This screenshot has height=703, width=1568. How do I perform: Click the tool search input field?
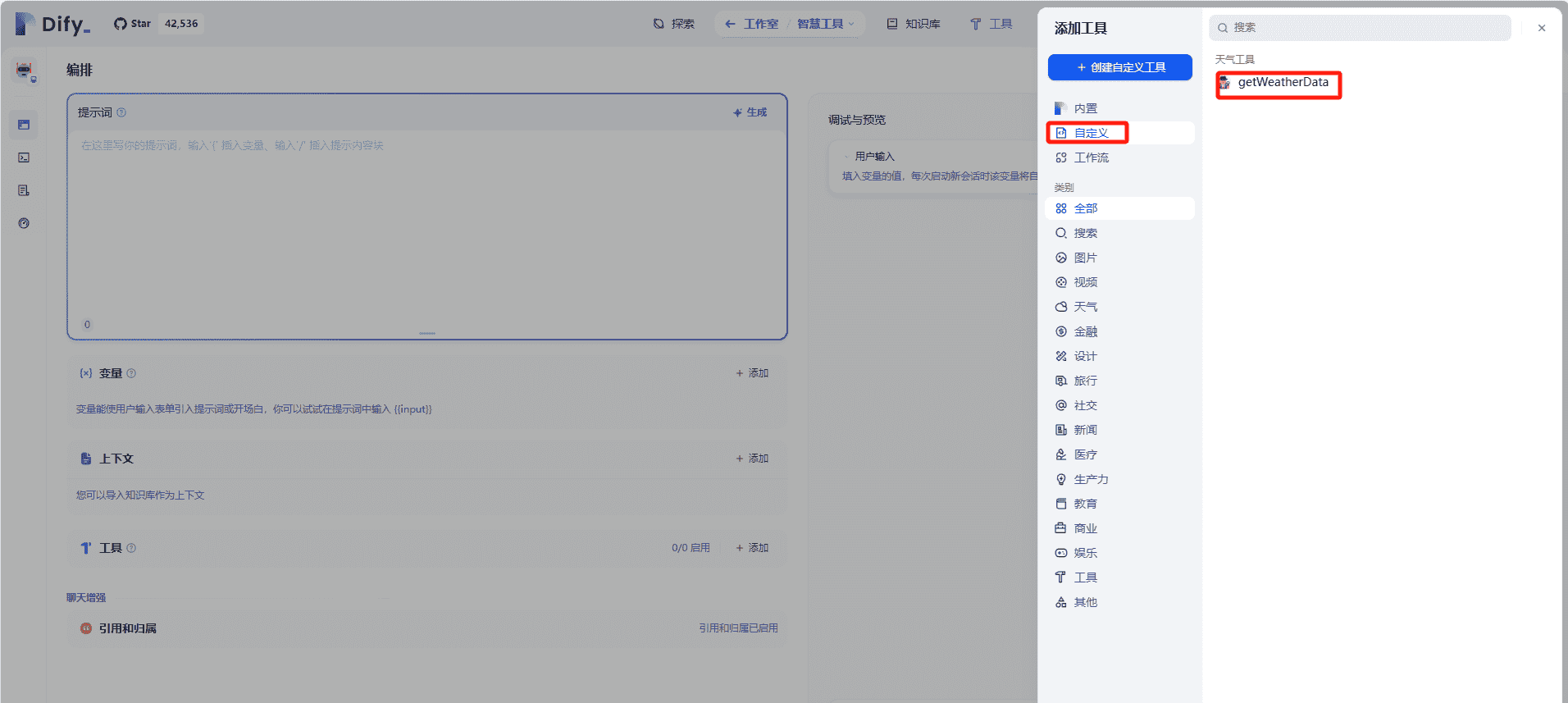[1360, 28]
